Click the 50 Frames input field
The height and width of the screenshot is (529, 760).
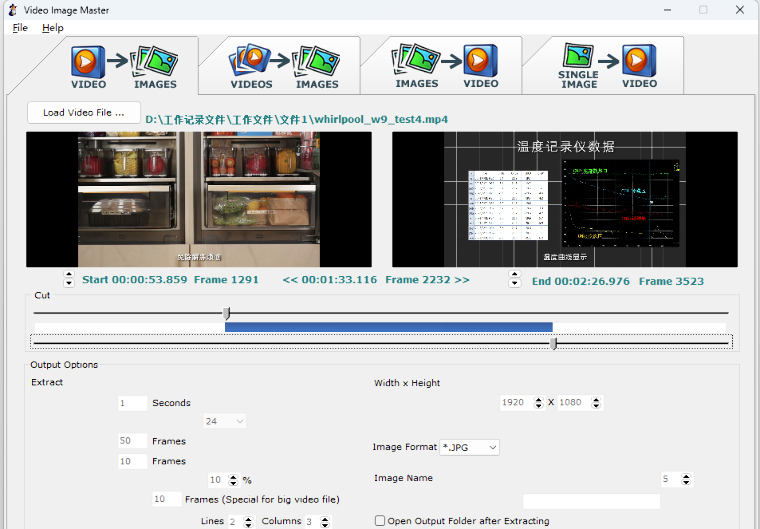pos(132,441)
